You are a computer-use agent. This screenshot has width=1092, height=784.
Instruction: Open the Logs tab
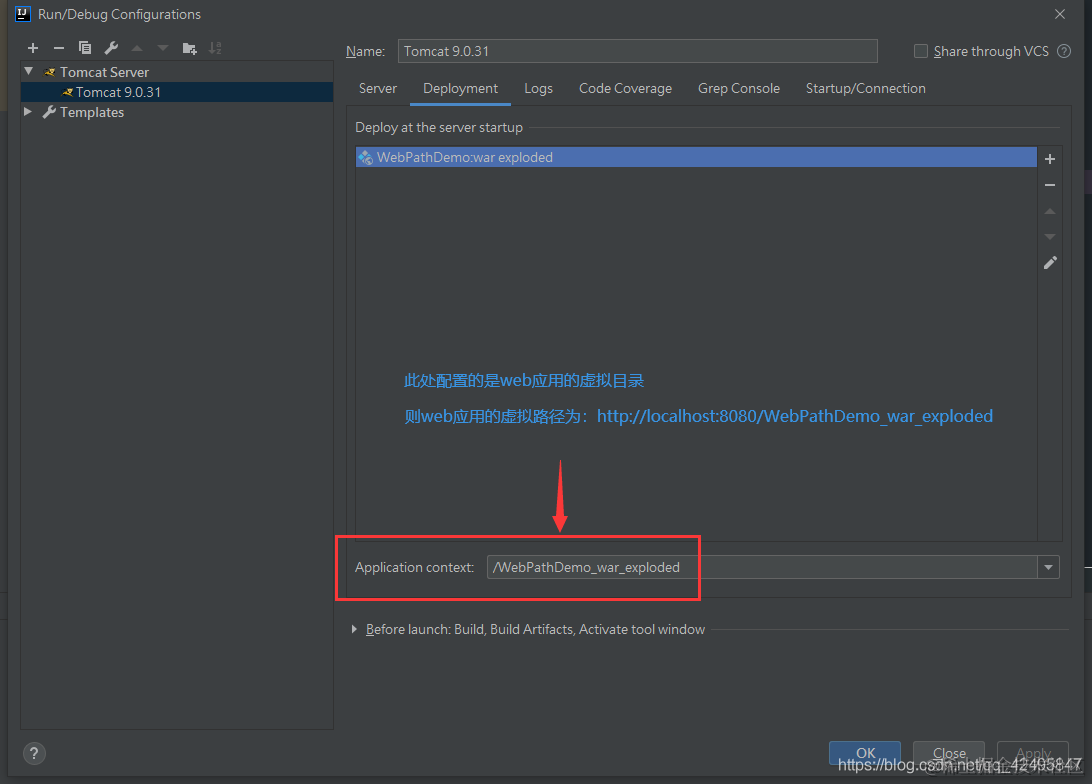[x=538, y=88]
